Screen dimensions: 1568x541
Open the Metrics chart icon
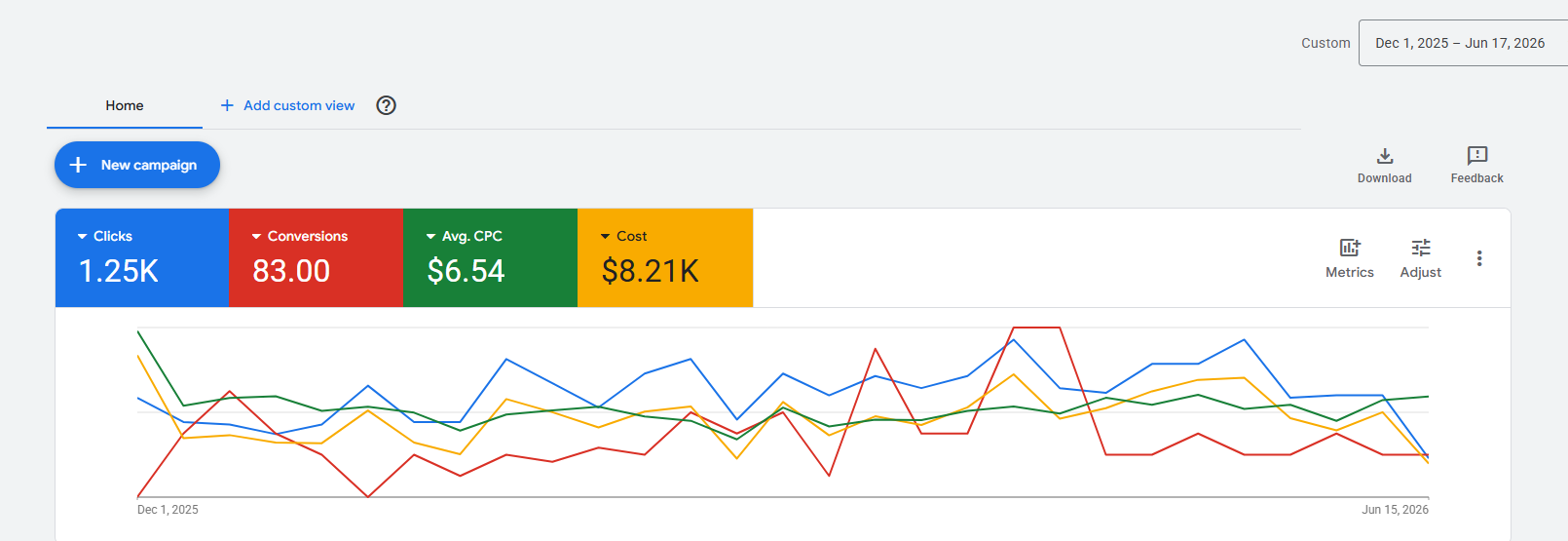[1350, 248]
